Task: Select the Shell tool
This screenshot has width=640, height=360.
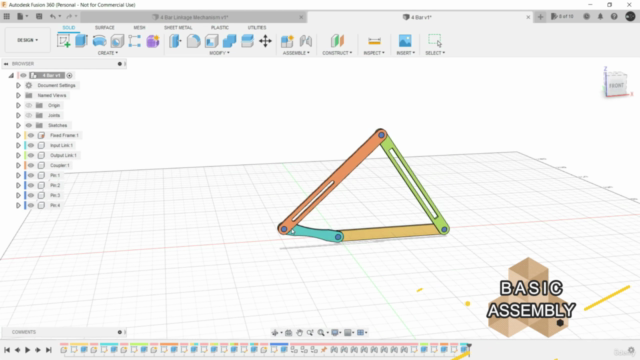Action: pyautogui.click(x=211, y=41)
